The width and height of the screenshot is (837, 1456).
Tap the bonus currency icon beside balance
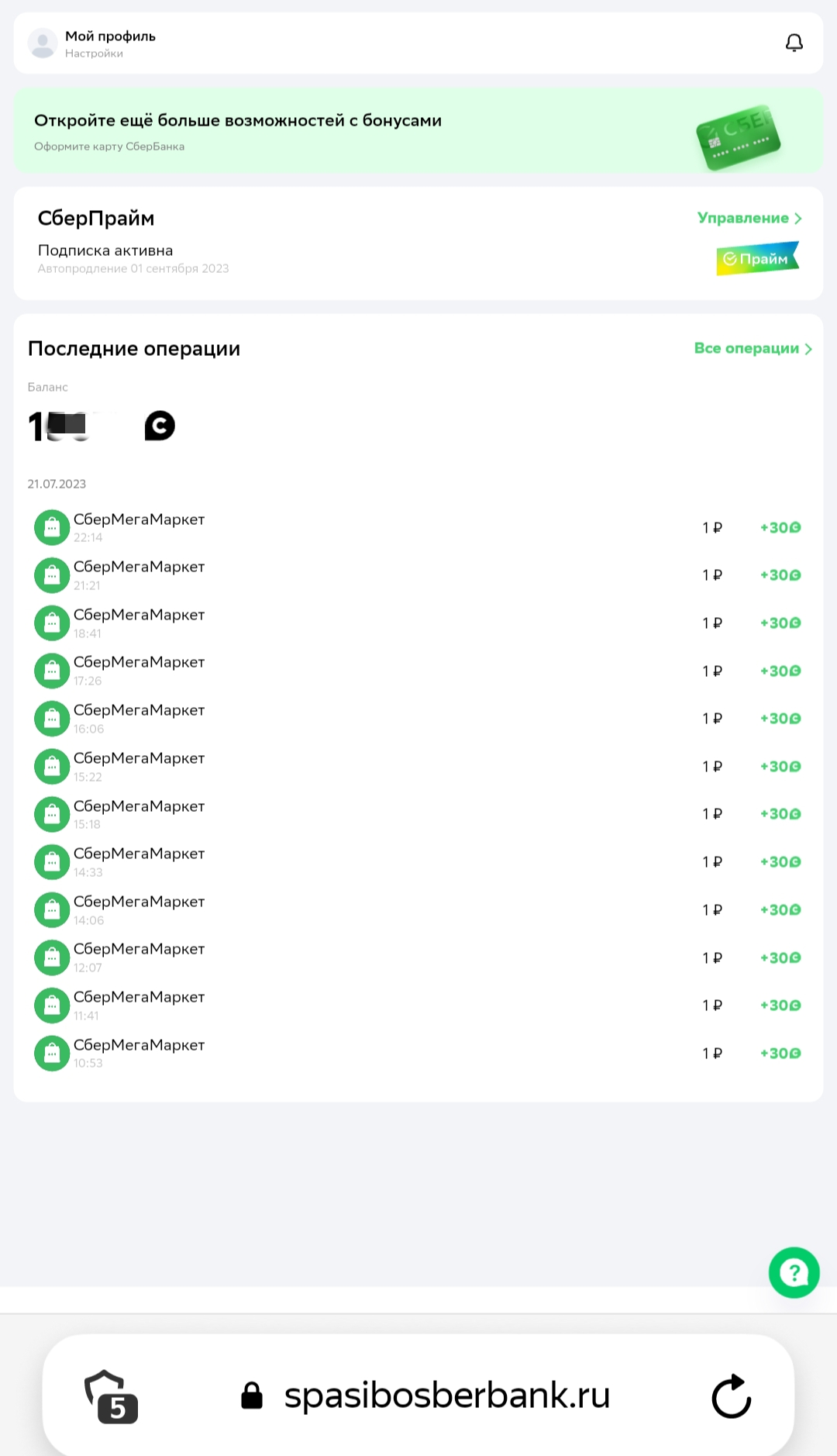[160, 426]
